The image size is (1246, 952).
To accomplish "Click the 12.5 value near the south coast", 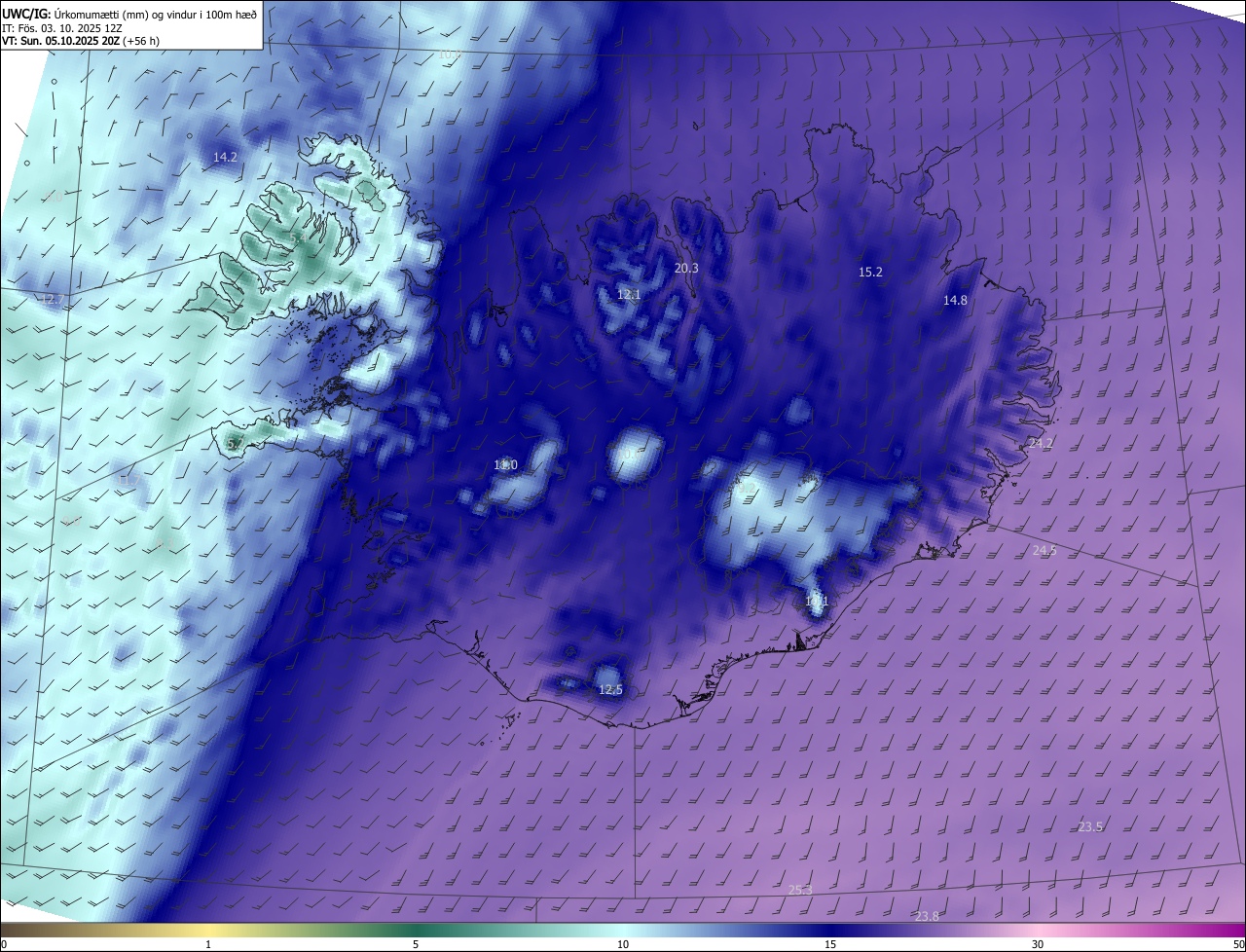I will click(610, 689).
